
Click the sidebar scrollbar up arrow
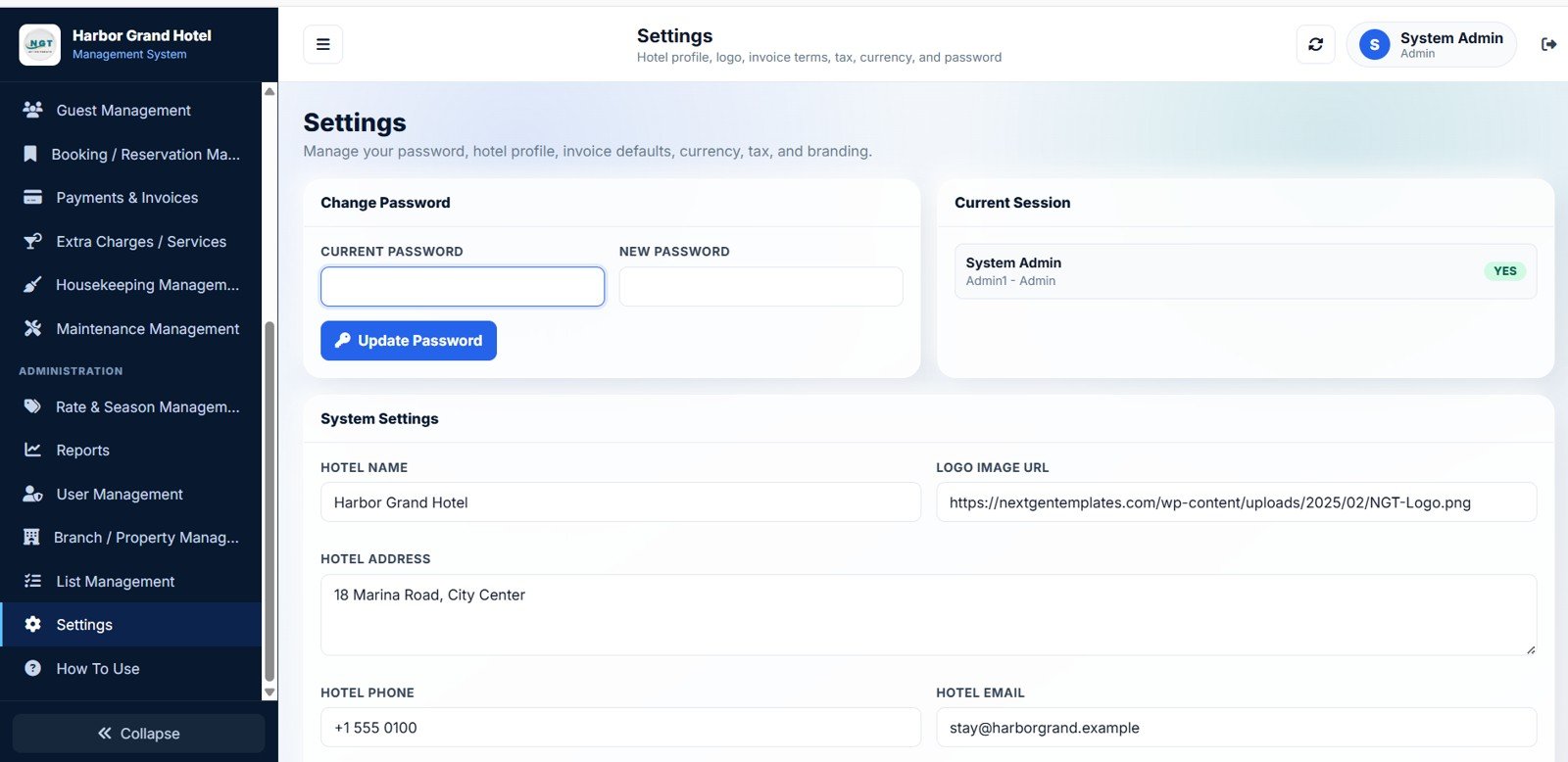tap(269, 91)
